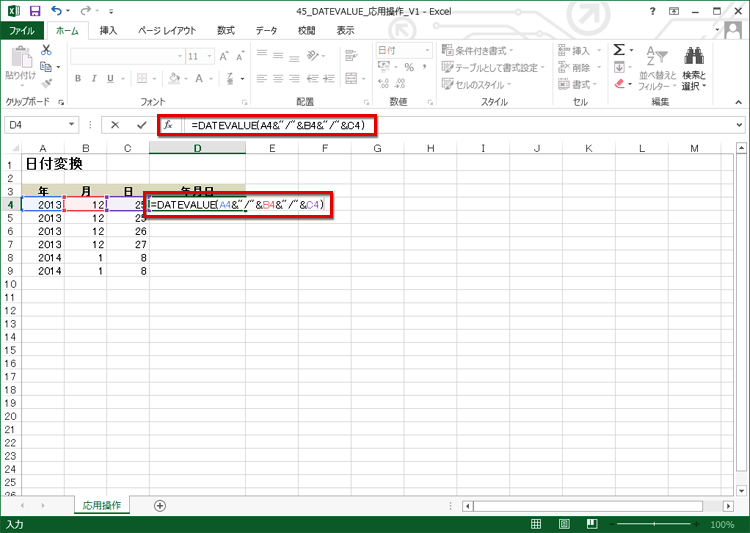
Task: Apply fill color bucket
Action: point(175,78)
